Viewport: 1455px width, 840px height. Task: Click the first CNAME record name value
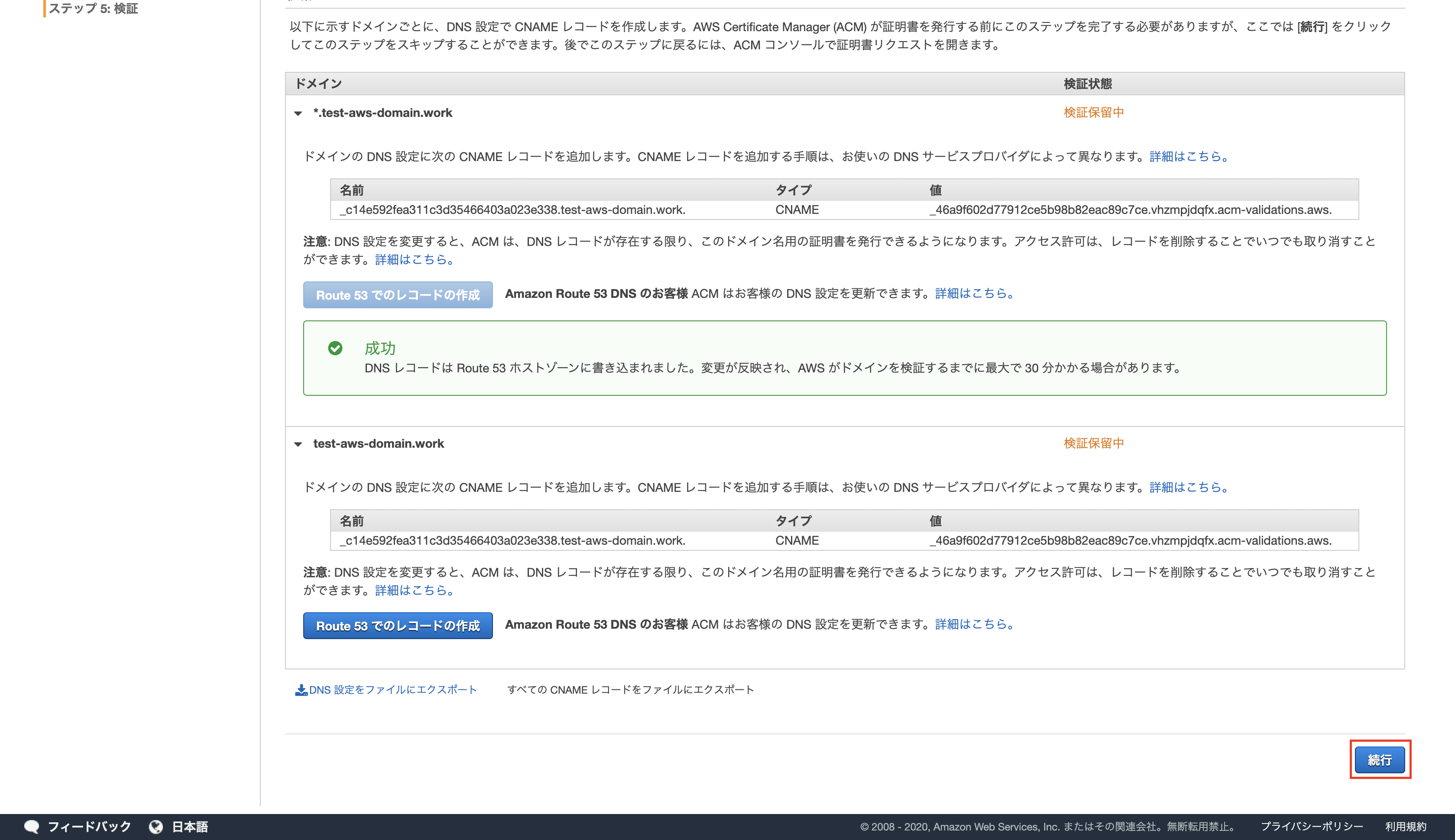pyautogui.click(x=512, y=210)
